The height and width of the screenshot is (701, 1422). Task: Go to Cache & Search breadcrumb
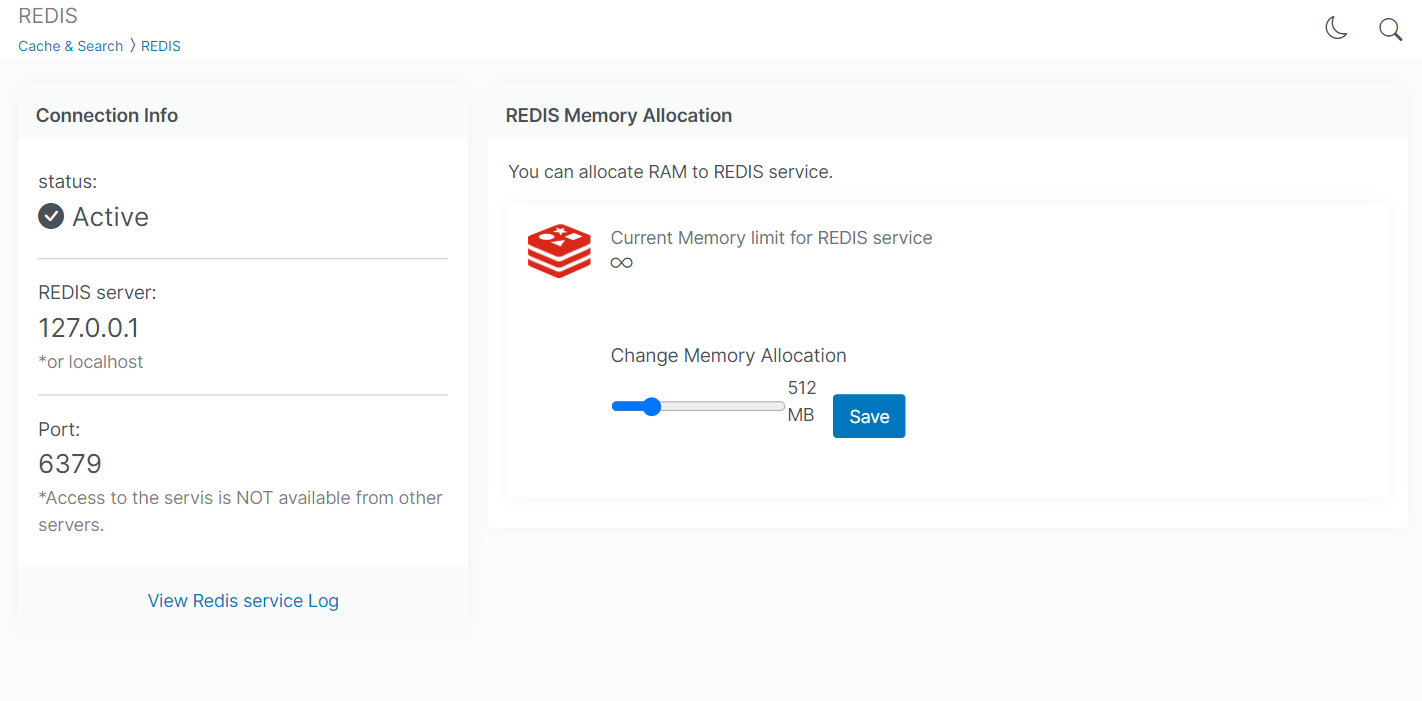(x=71, y=46)
